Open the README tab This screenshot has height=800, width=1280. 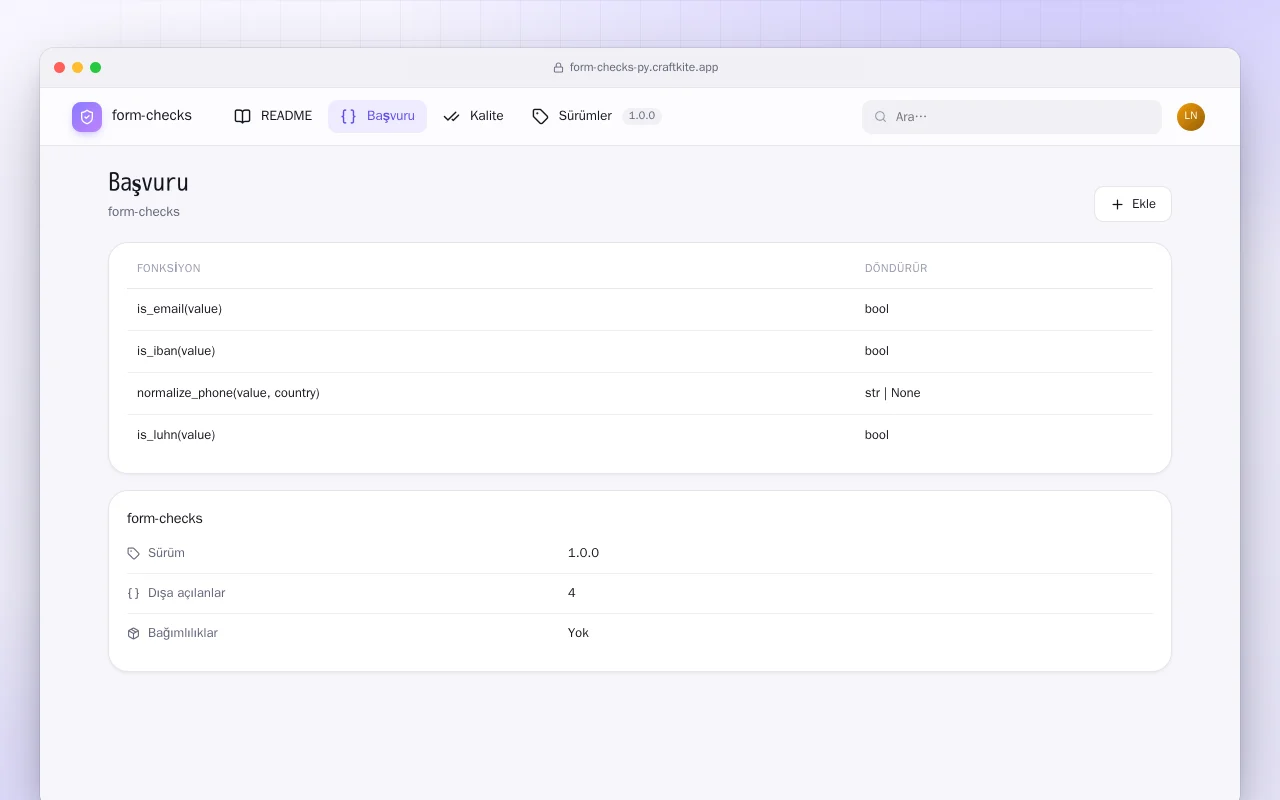click(x=273, y=116)
